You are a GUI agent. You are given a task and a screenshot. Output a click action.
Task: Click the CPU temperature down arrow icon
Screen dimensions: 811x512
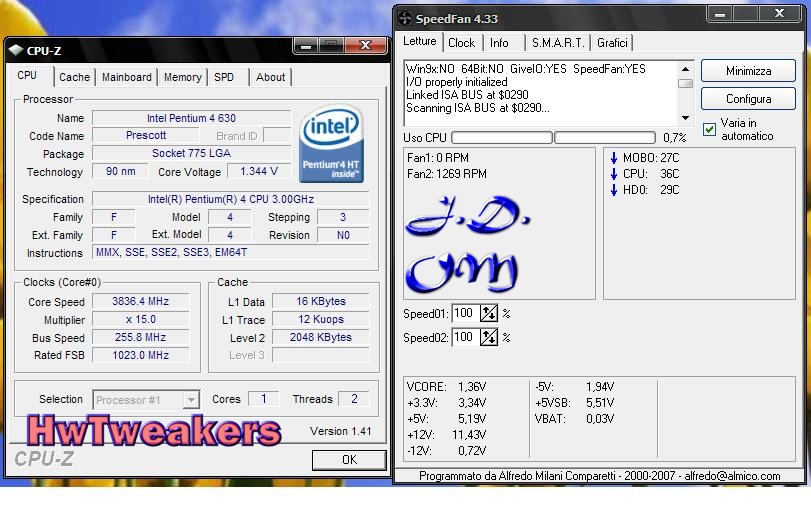614,174
